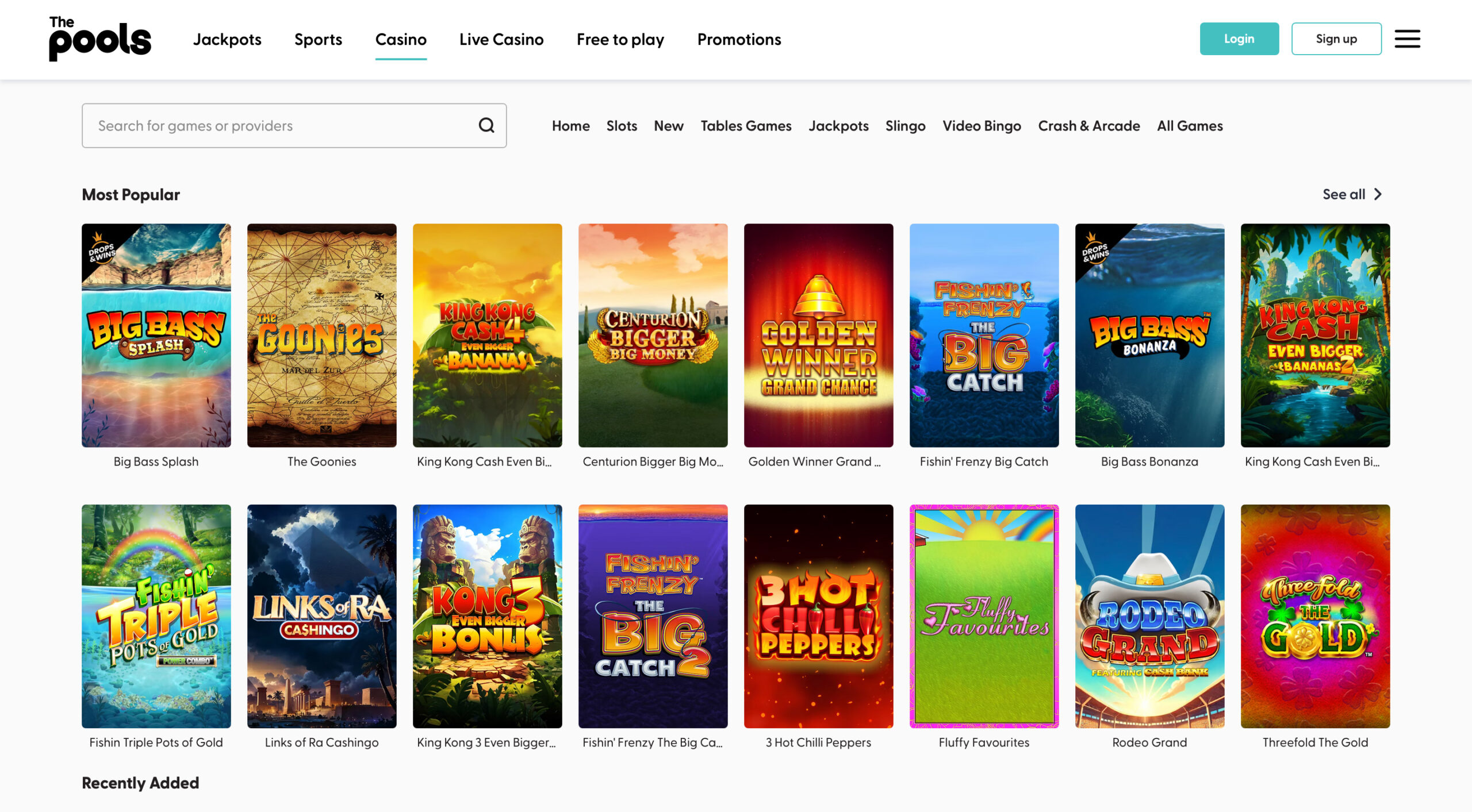Select the Home casino category
Viewport: 1472px width, 812px height.
tap(570, 125)
